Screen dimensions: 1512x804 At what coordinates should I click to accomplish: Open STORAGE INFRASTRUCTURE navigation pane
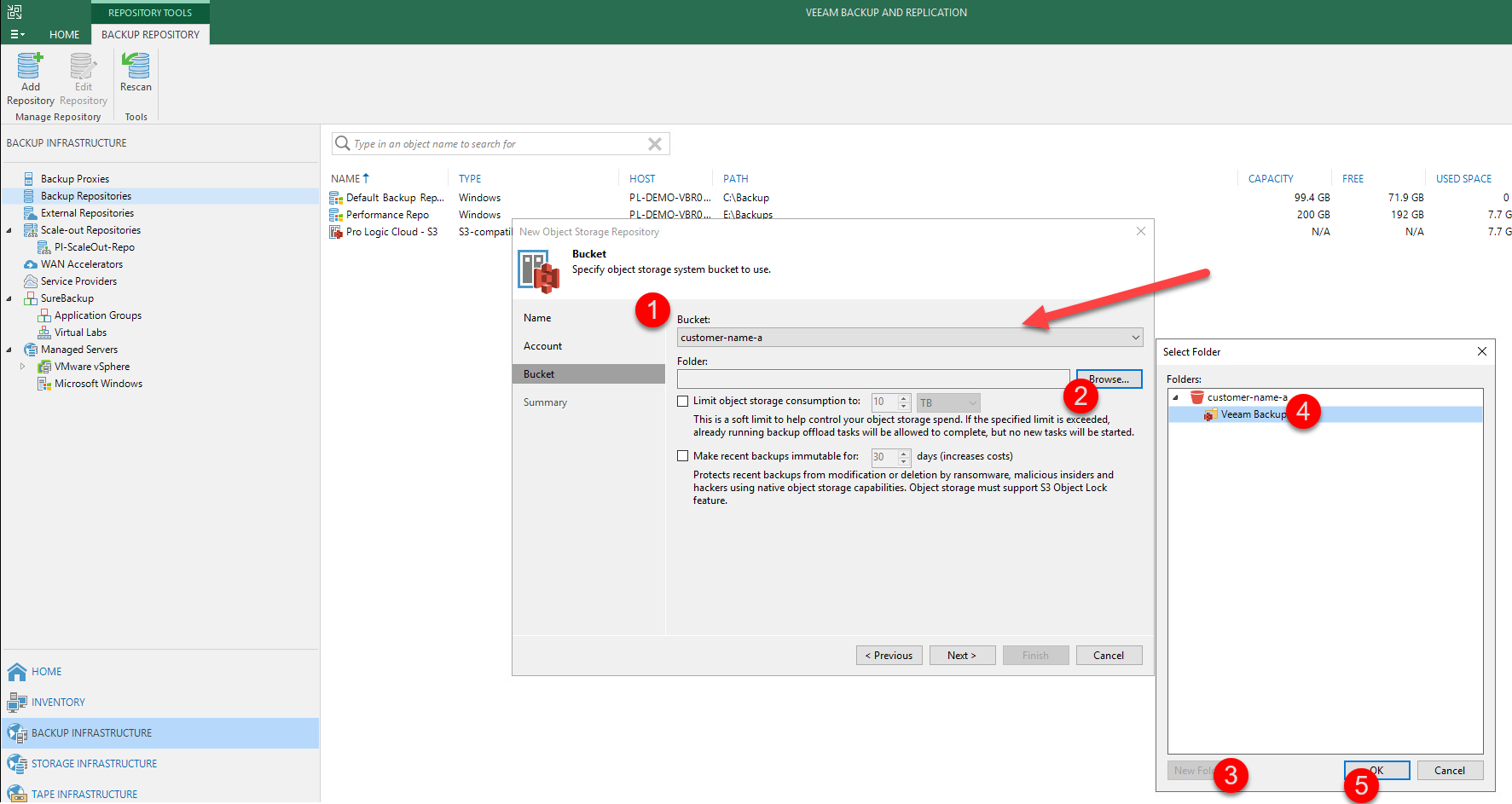click(160, 764)
